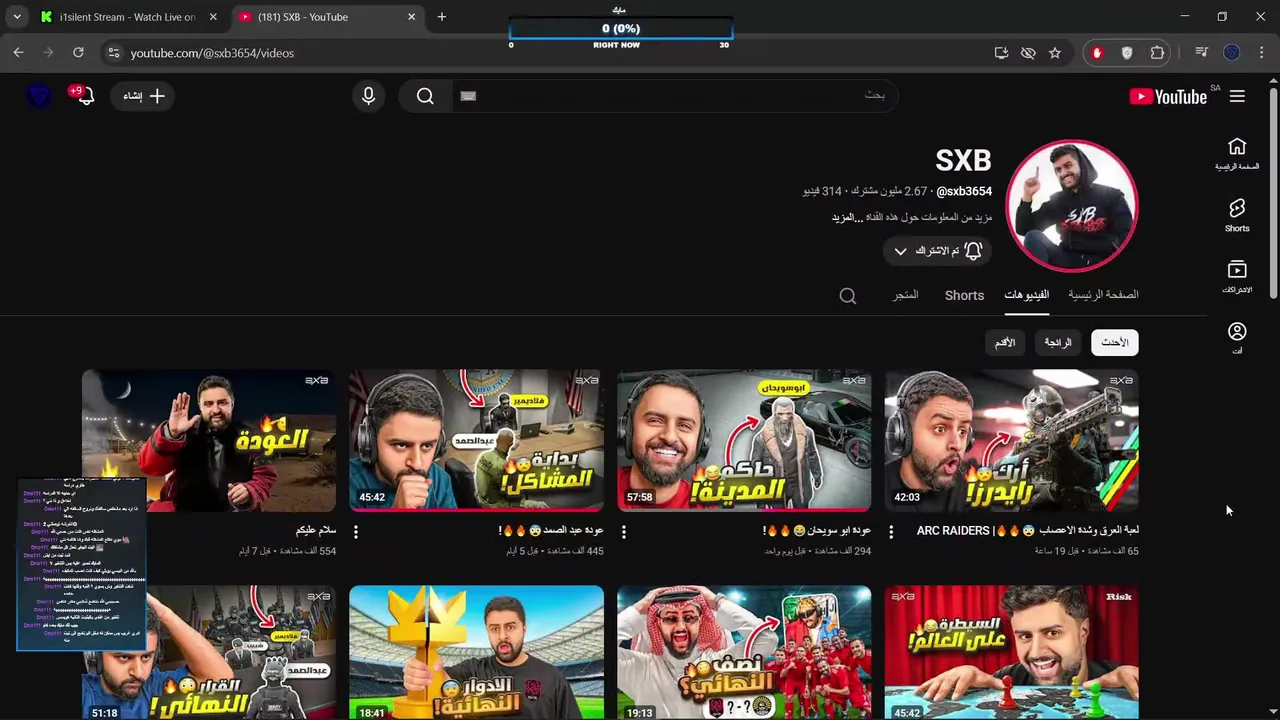Reload the page
This screenshot has height=720, width=1280.
pos(78,53)
